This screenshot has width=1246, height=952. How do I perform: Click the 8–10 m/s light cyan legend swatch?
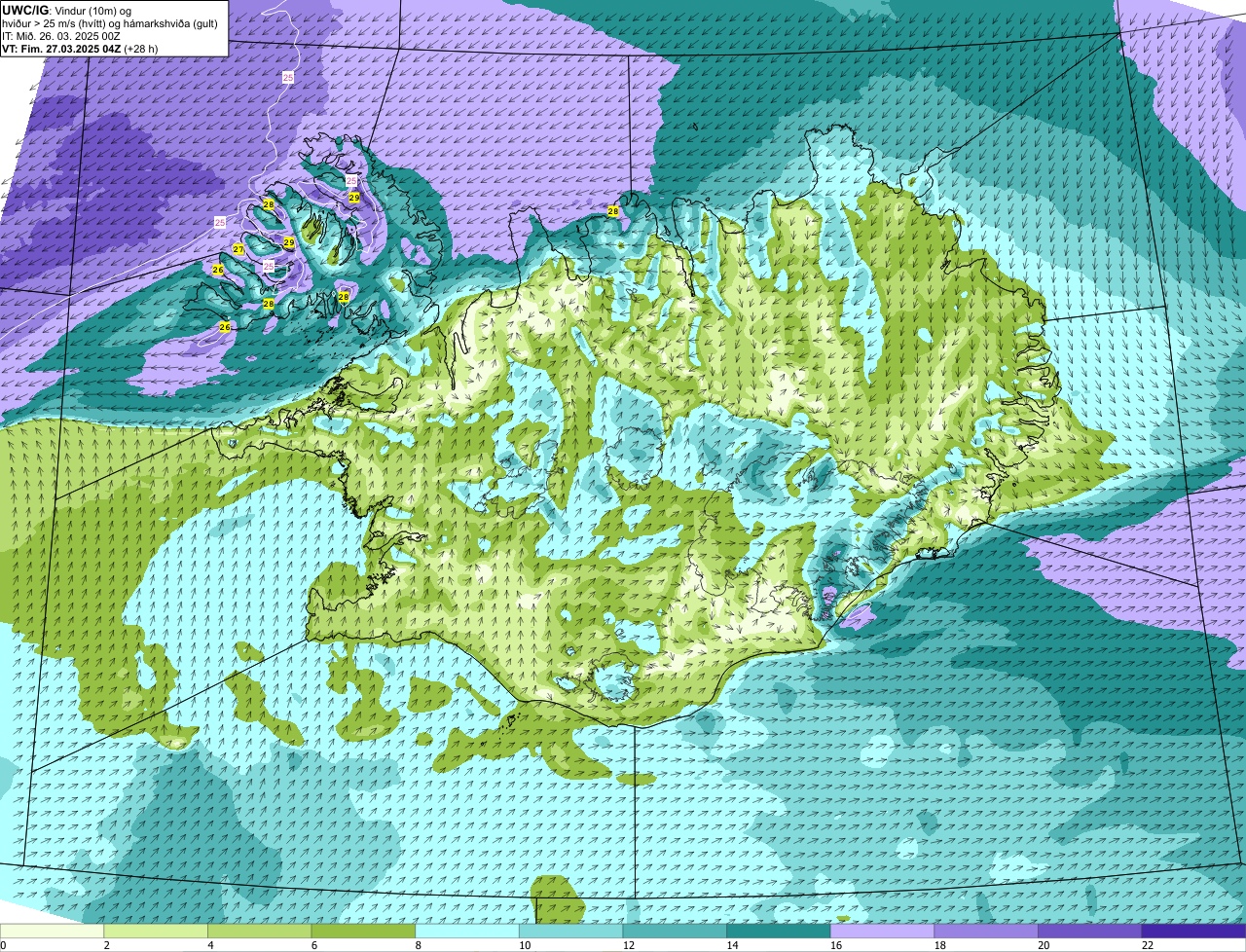[x=467, y=931]
